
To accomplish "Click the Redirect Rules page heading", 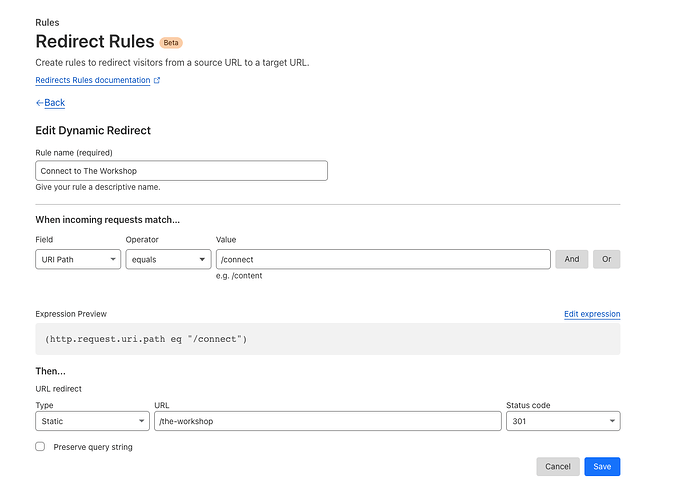I will tap(95, 42).
